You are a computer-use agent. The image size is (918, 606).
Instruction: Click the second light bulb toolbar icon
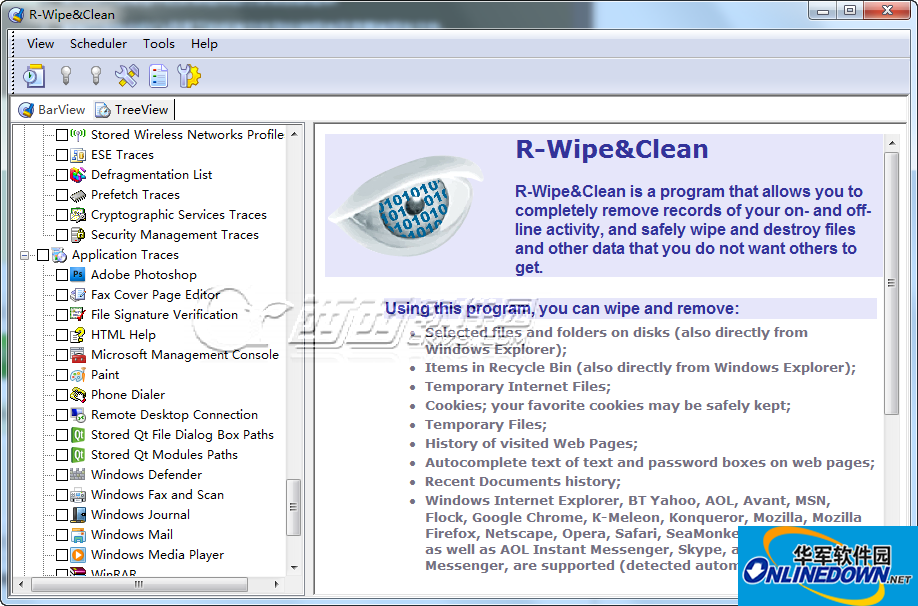point(96,76)
